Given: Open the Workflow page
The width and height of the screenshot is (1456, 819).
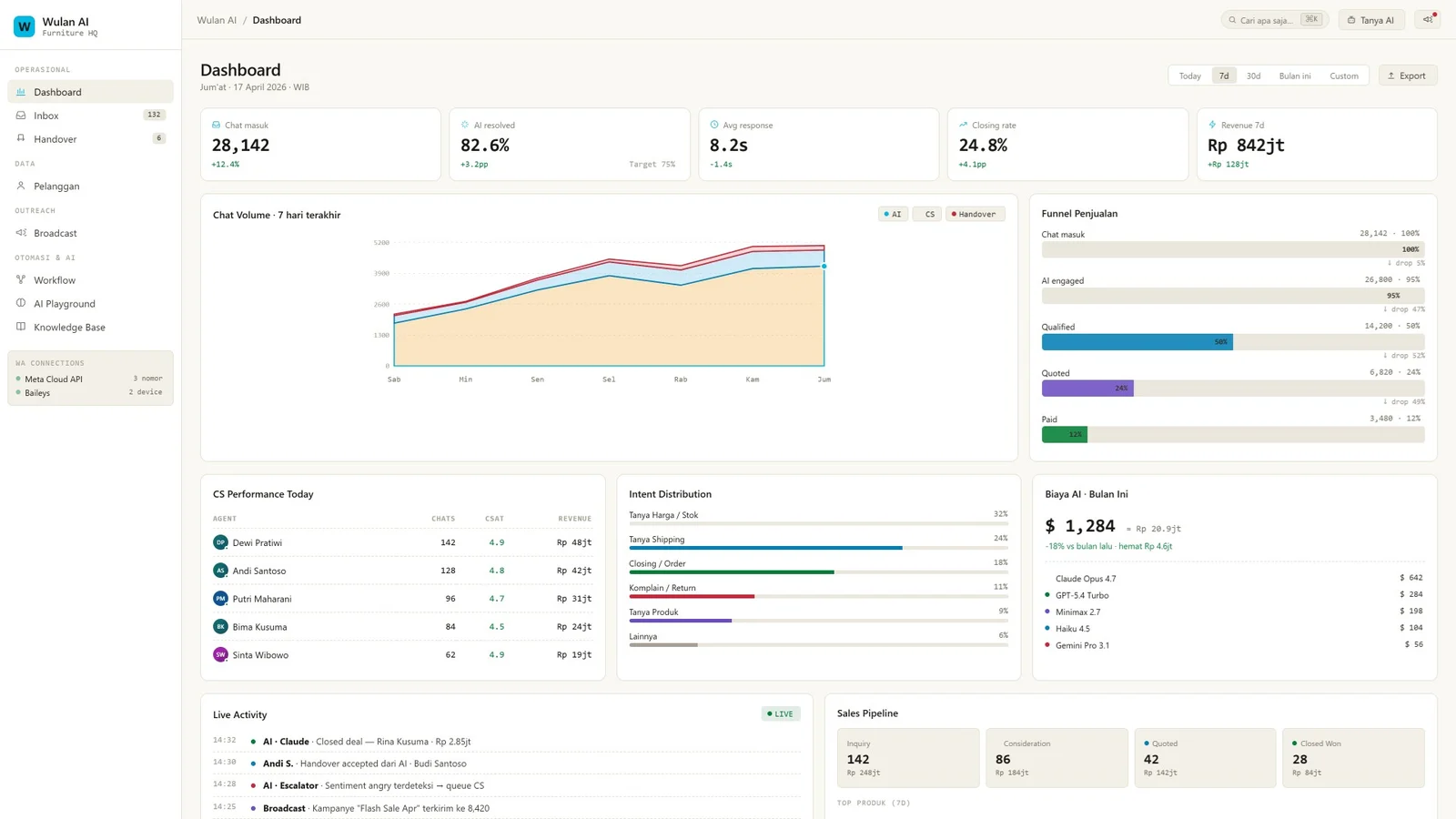Looking at the screenshot, I should pos(53,279).
